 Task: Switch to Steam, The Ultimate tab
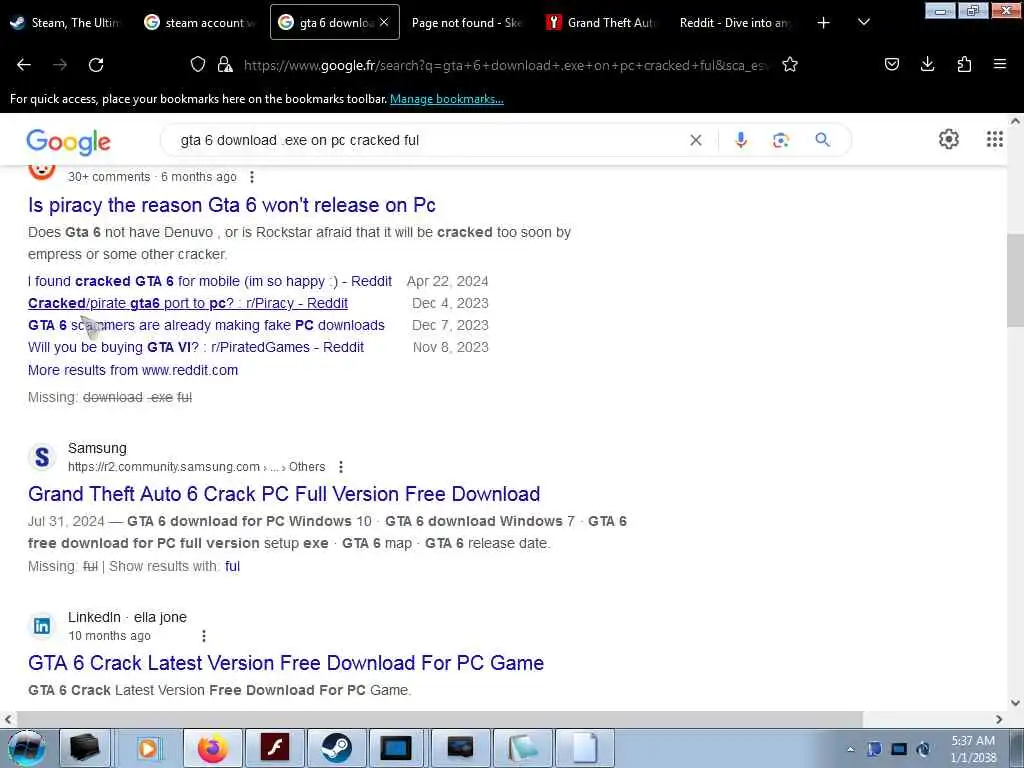(x=65, y=22)
